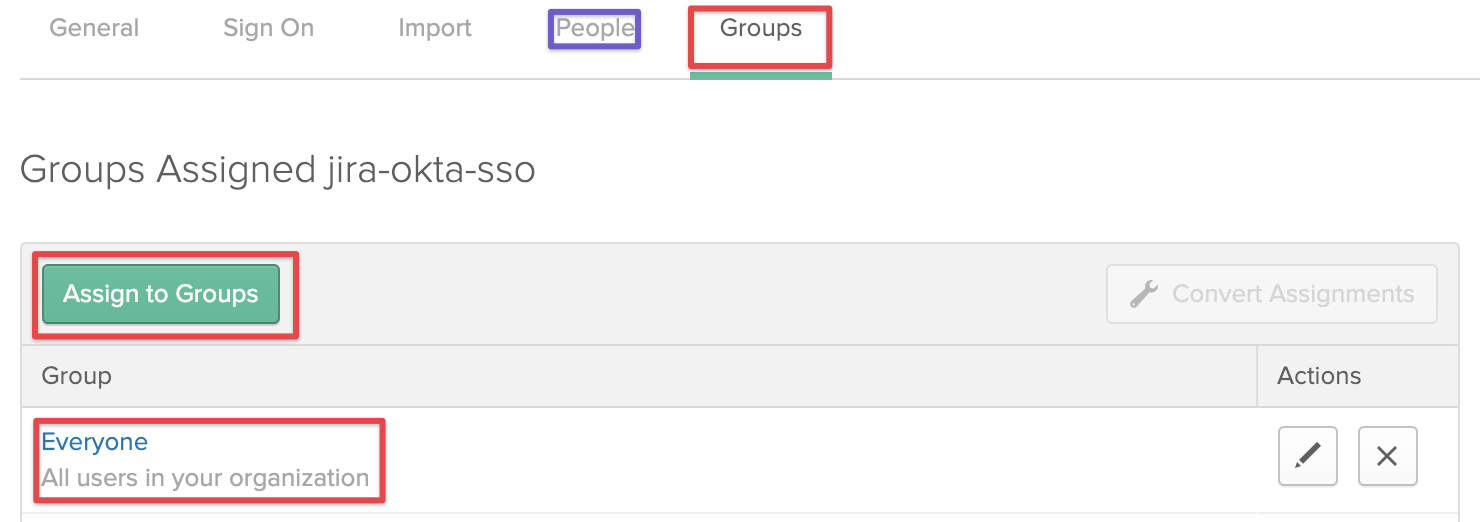Screen dimensions: 1480x522
Task: Select the Groups tab
Action: point(761,28)
